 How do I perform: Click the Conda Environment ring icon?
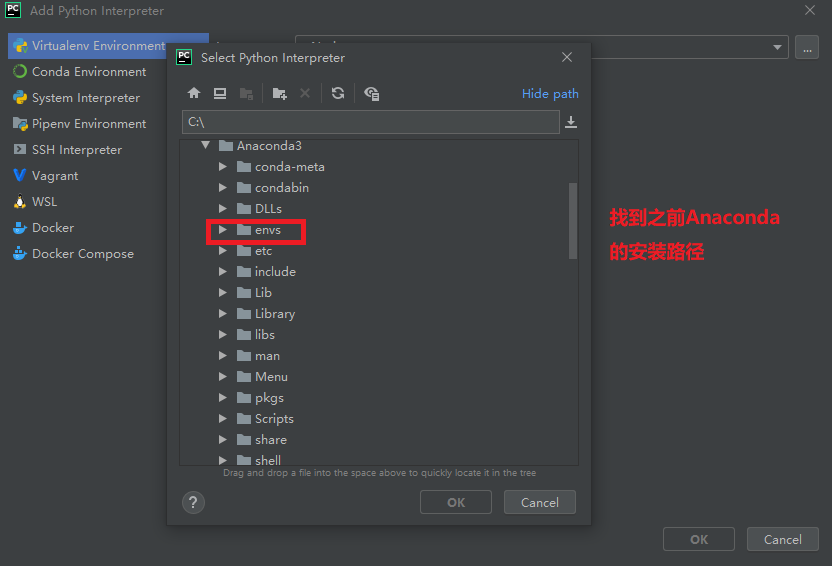(x=20, y=71)
